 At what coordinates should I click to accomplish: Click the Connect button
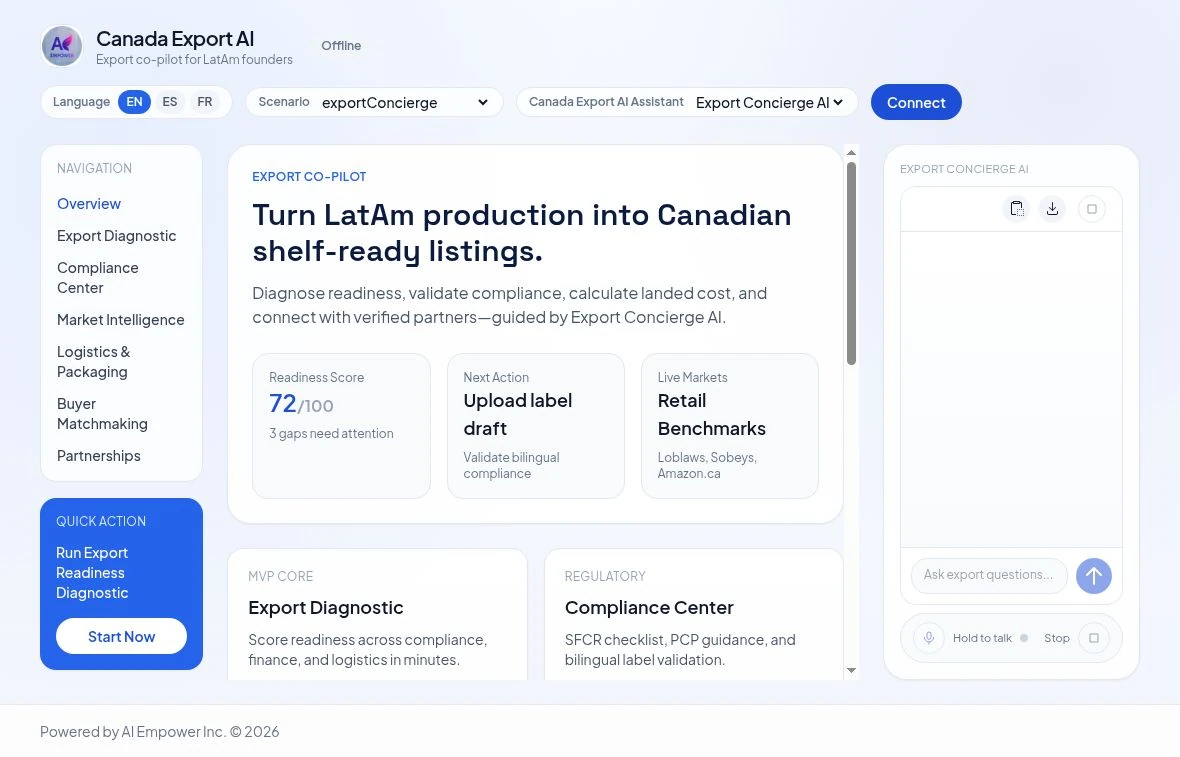(x=916, y=102)
